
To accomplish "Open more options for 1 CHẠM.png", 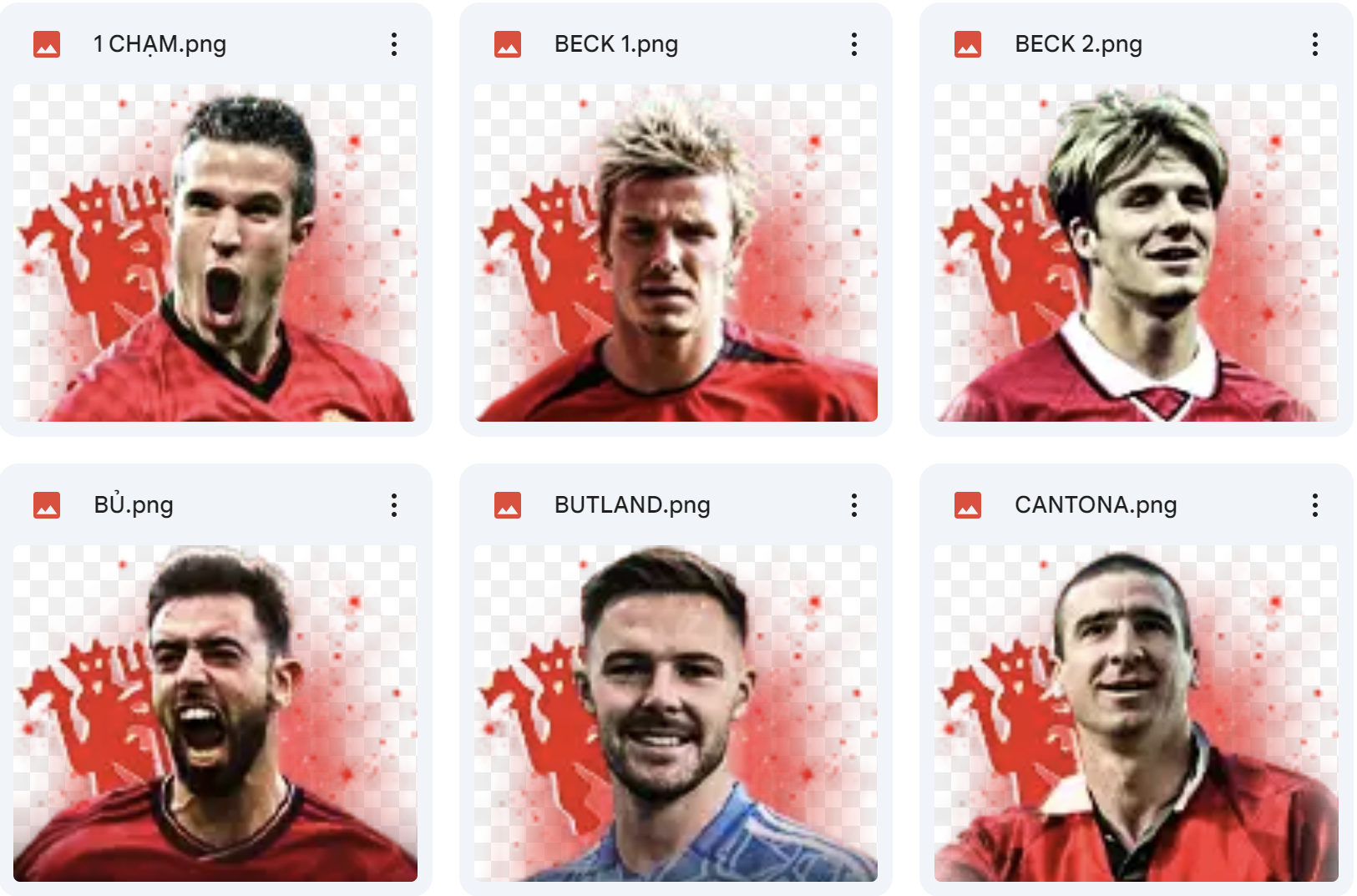I will tap(394, 44).
